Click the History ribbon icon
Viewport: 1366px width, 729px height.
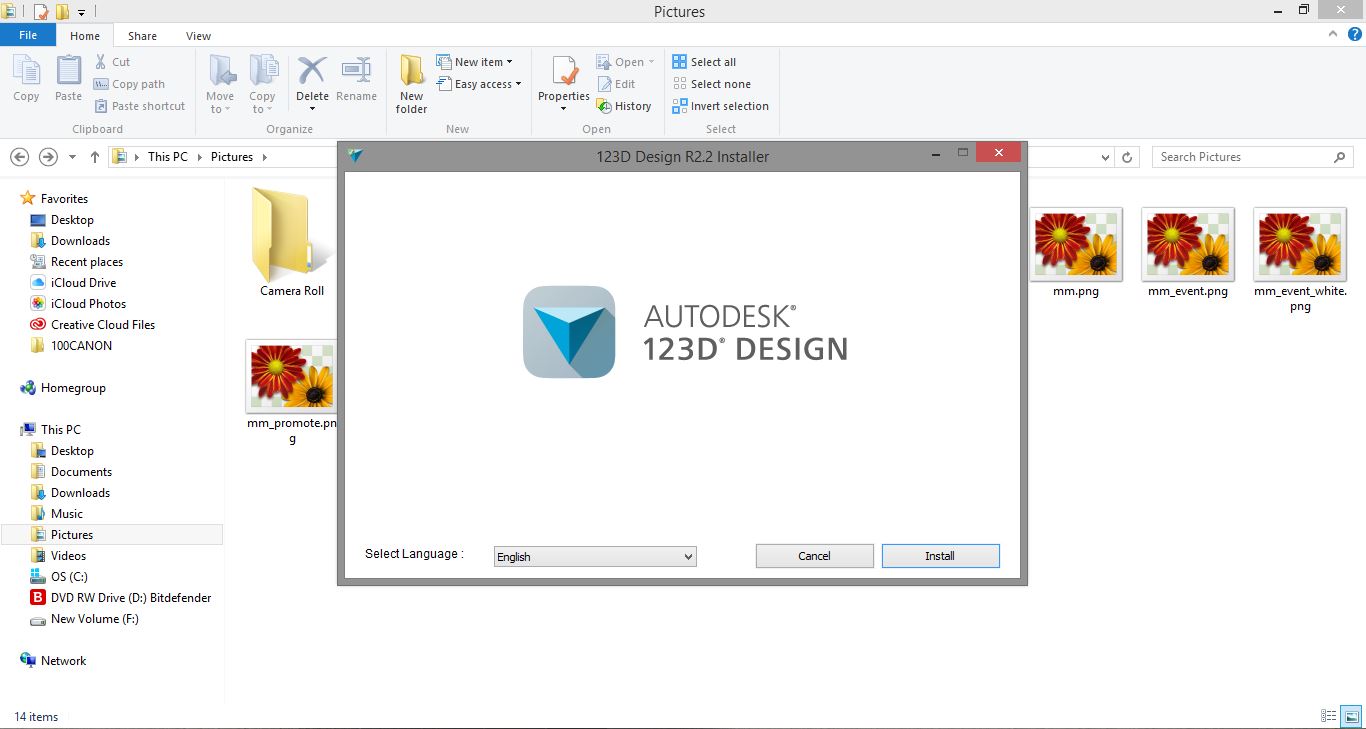pos(624,106)
